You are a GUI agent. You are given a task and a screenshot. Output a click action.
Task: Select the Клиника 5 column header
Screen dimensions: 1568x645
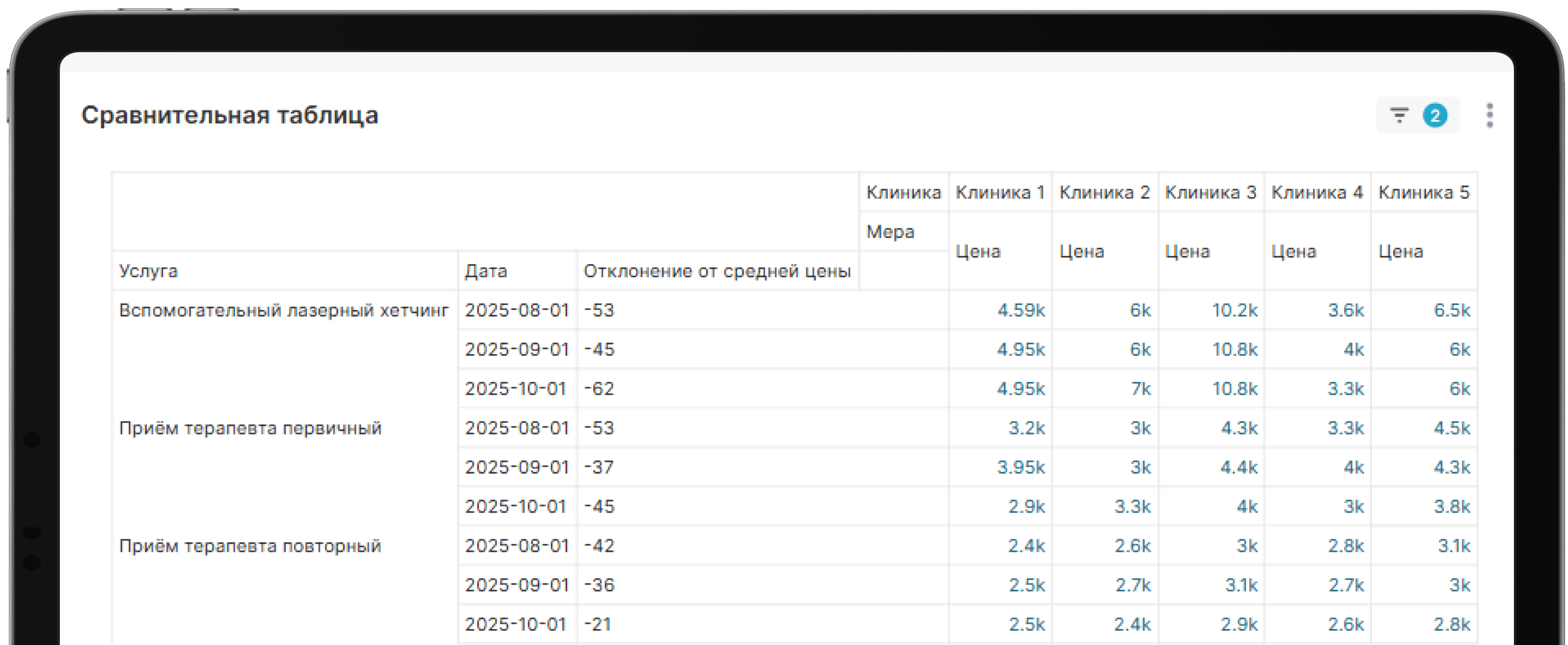[1423, 192]
